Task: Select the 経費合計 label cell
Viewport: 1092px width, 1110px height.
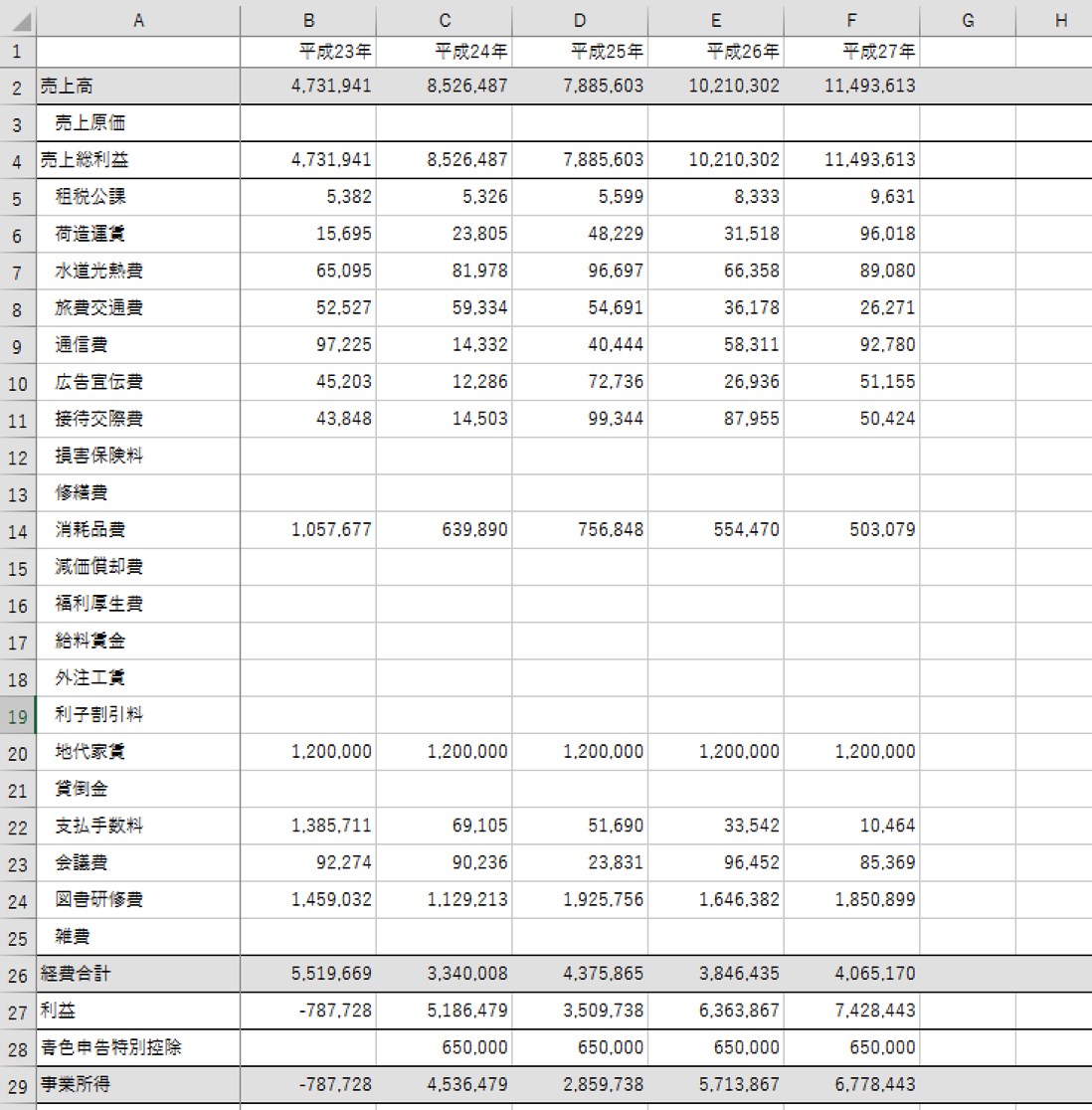Action: click(x=138, y=974)
